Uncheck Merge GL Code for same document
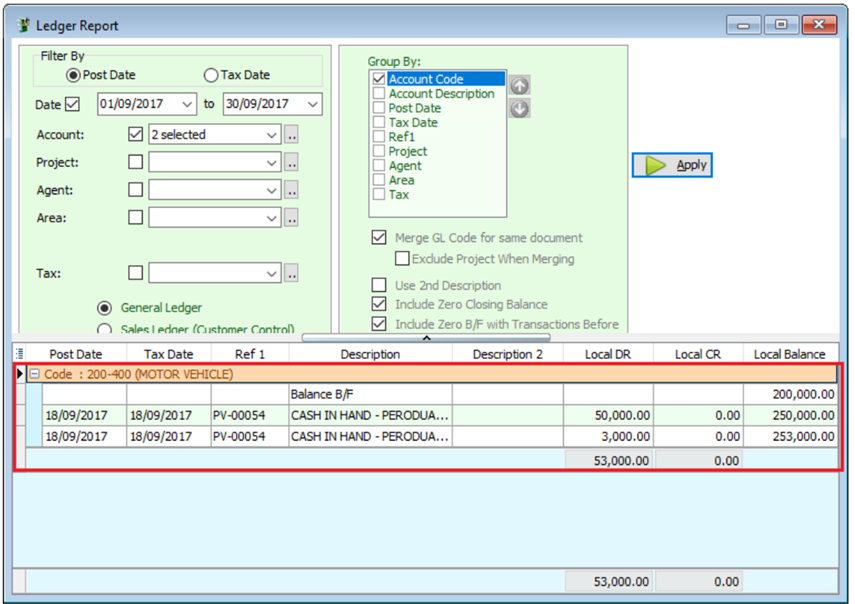 (379, 238)
